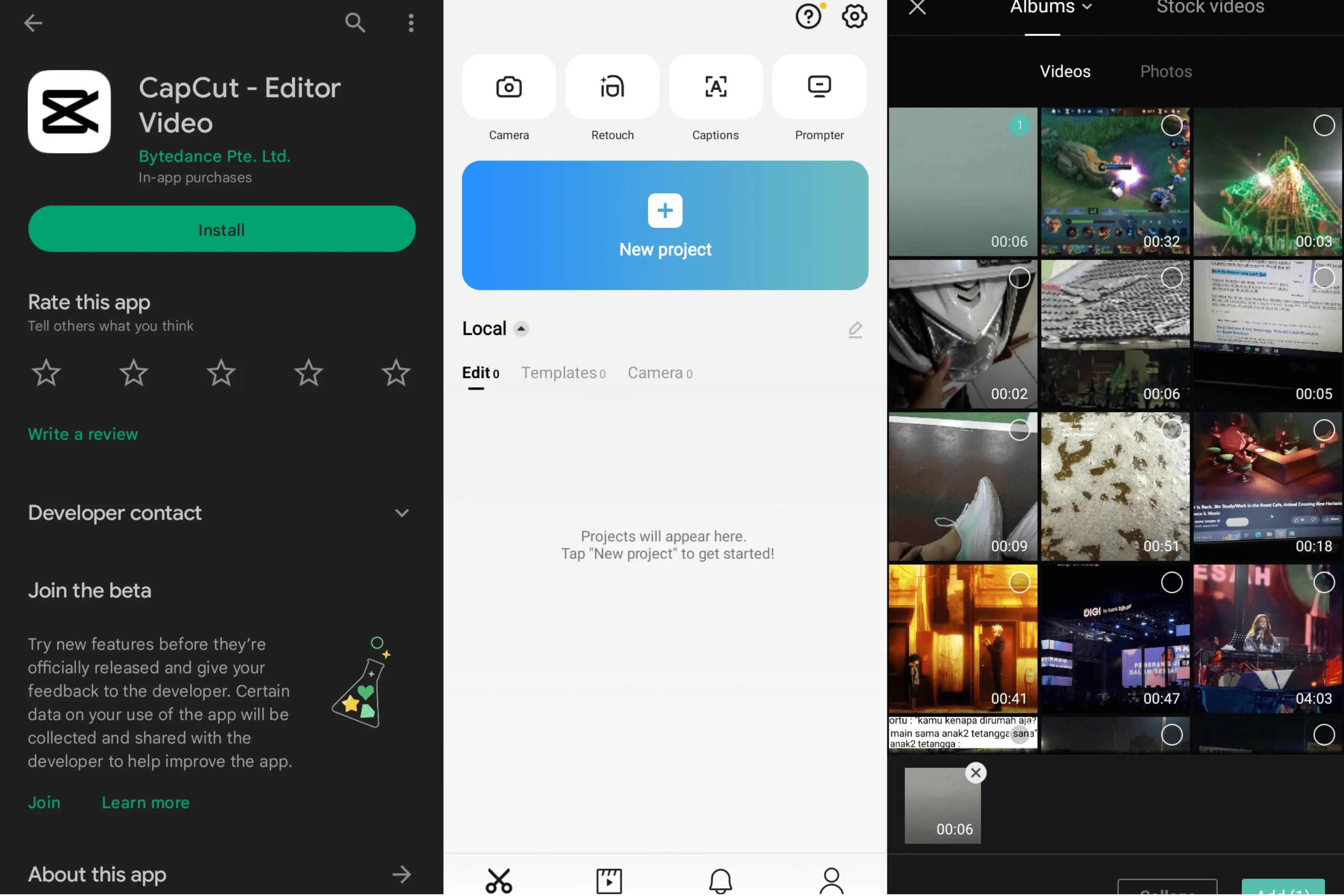
Task: Open the Albums dropdown
Action: (1051, 7)
